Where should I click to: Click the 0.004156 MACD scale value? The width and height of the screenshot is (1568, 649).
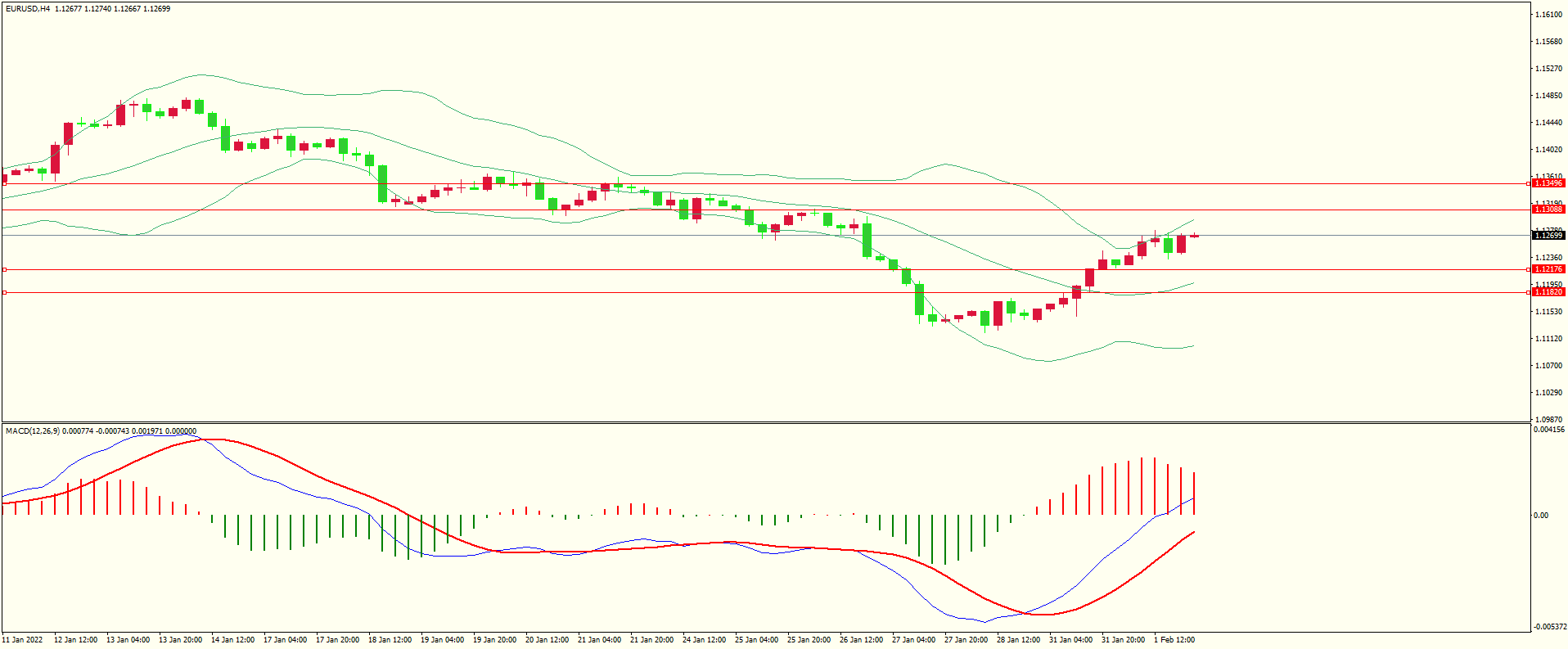click(x=1549, y=430)
